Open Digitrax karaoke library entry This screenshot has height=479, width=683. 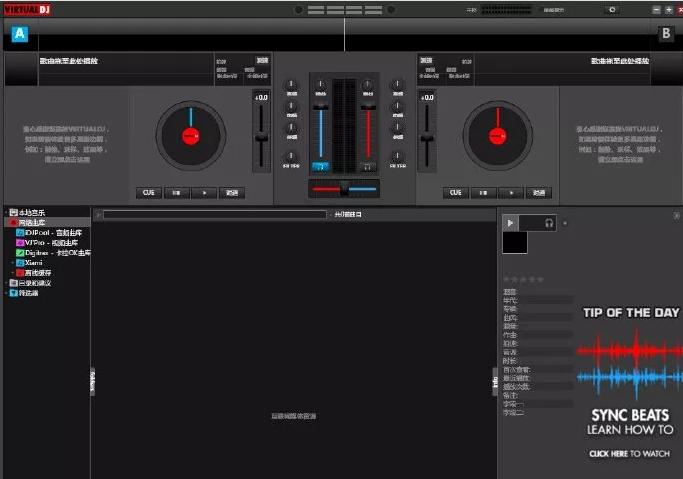(x=53, y=253)
